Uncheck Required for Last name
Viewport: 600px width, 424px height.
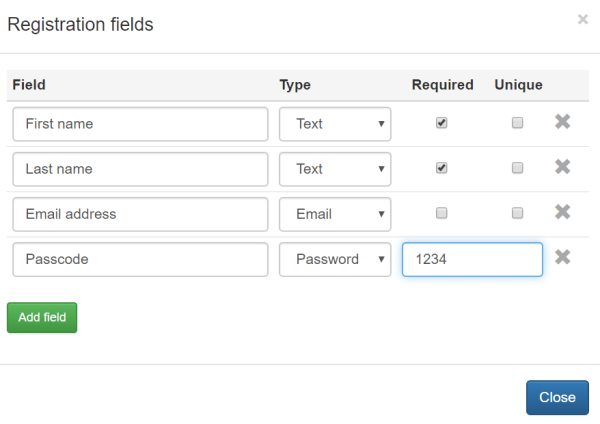442,168
